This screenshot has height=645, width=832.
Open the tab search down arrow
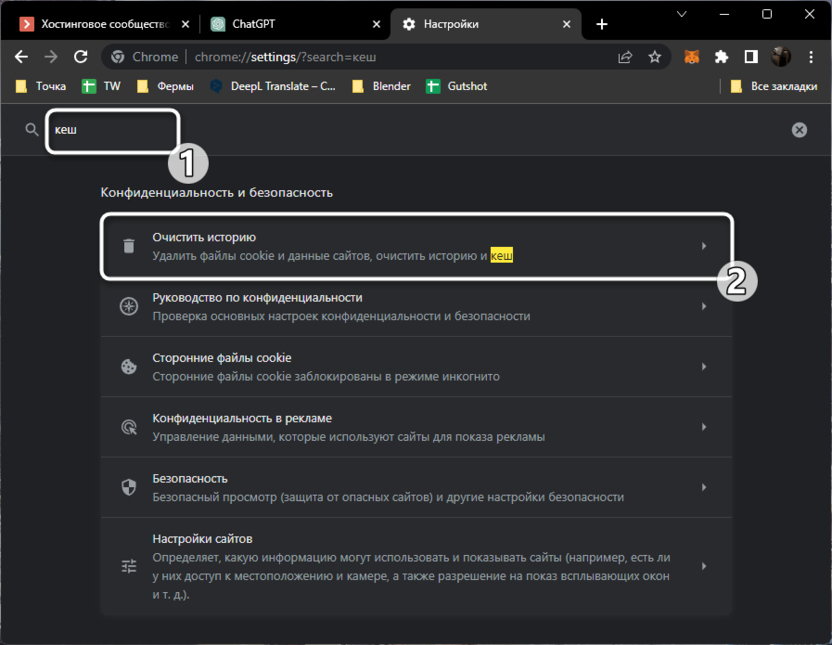click(682, 14)
